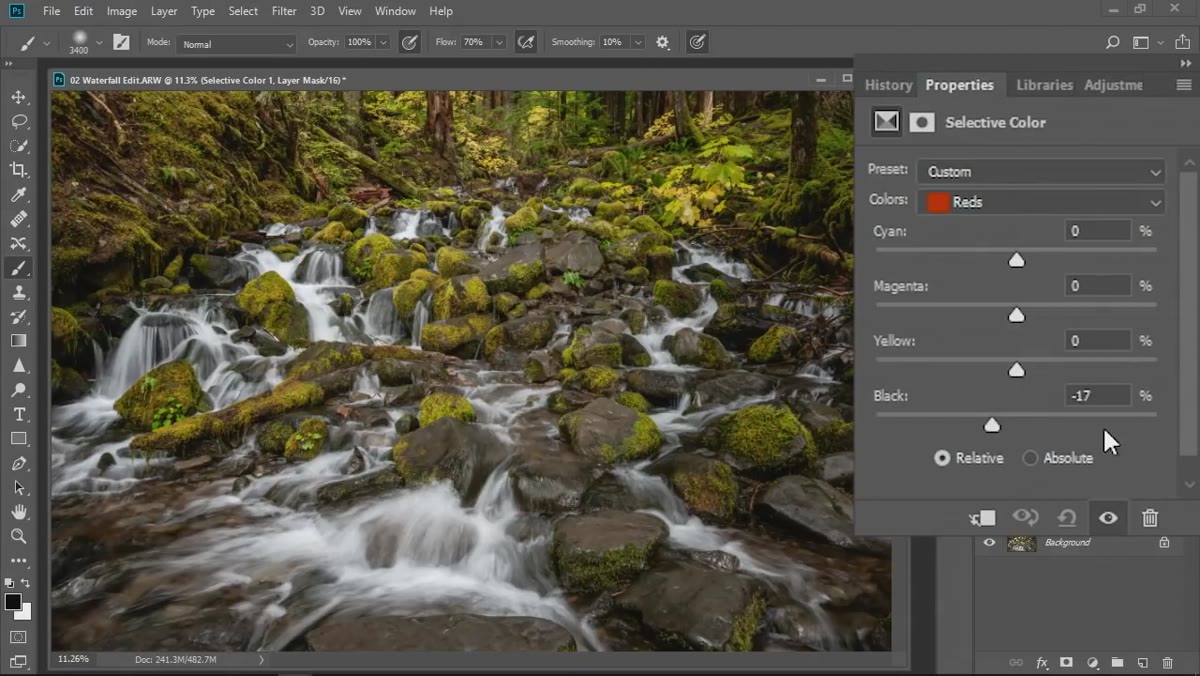Click the Black slider handle
This screenshot has height=676, width=1200.
tap(992, 425)
